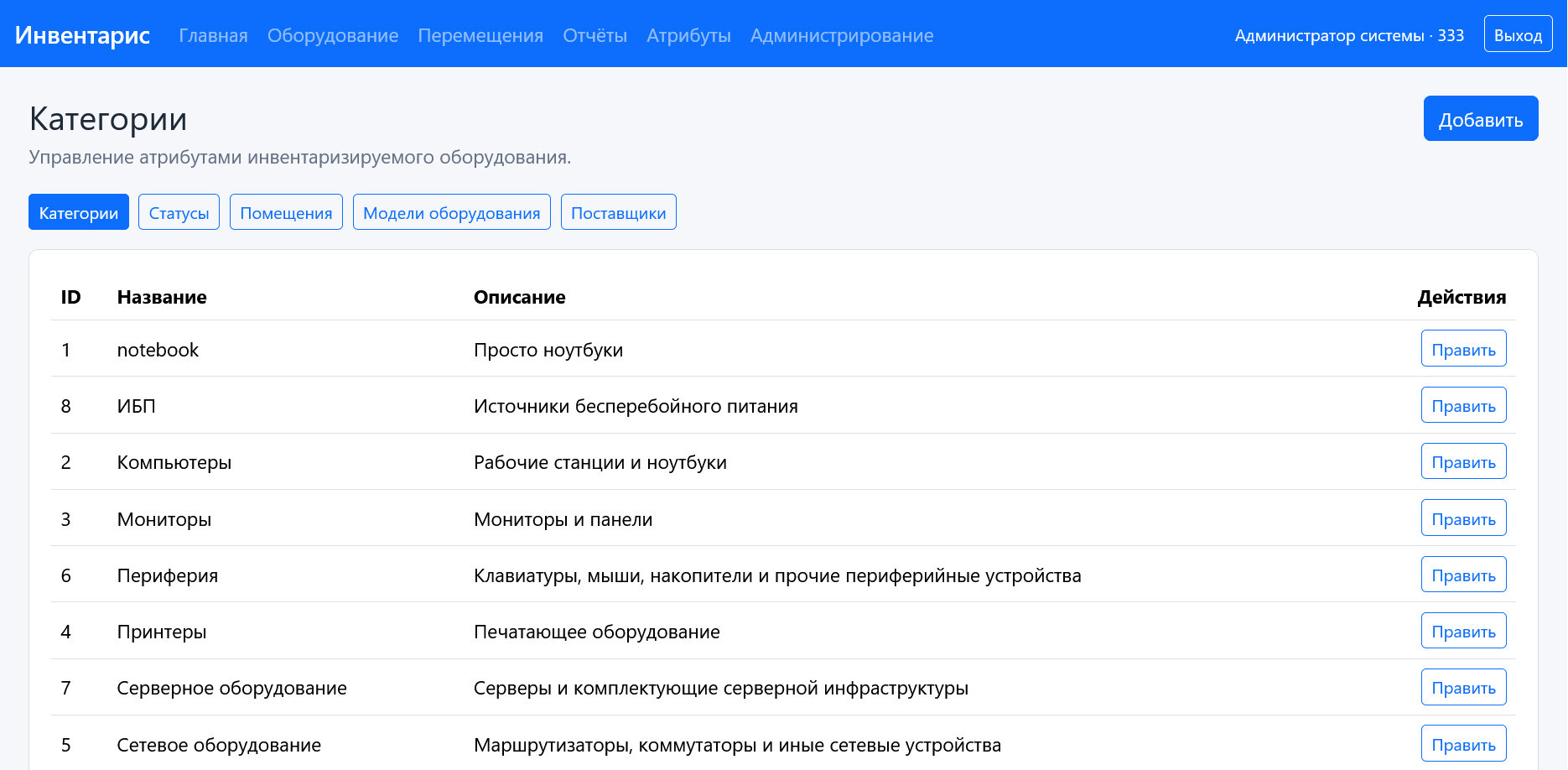Edit Серверное оборудование category

pyautogui.click(x=1463, y=687)
